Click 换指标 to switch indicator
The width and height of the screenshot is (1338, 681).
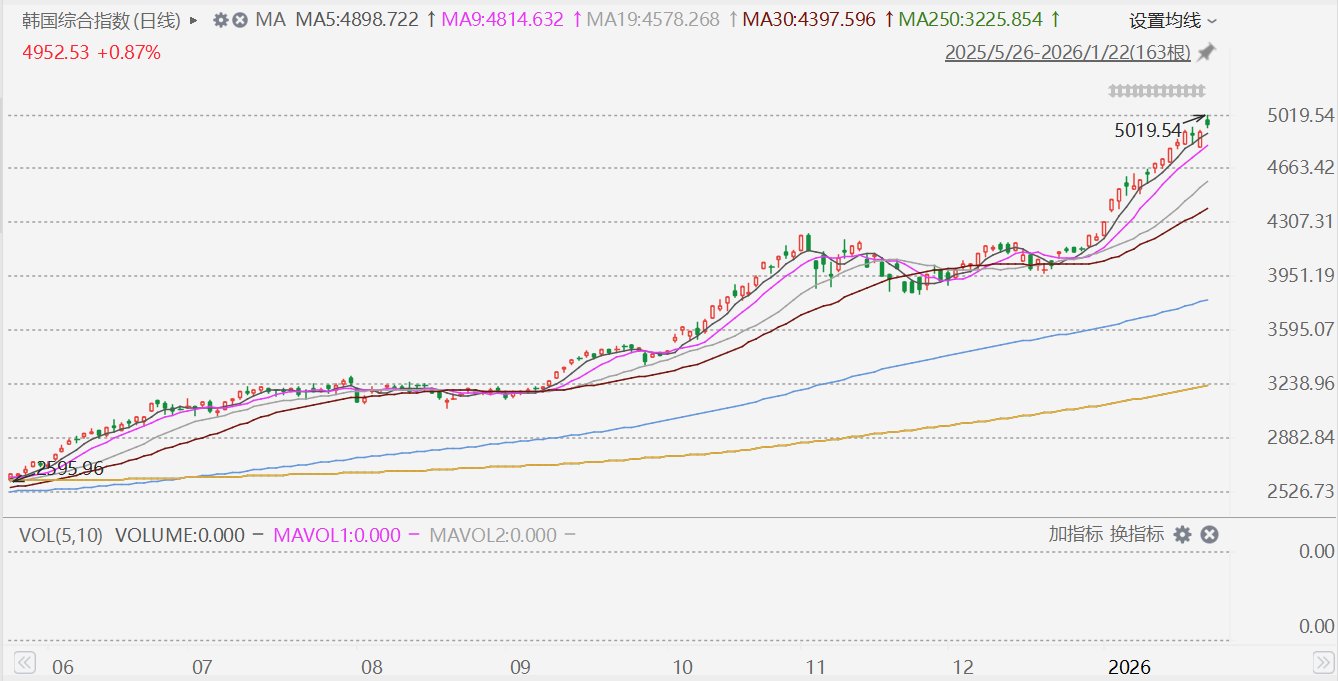click(x=1136, y=535)
